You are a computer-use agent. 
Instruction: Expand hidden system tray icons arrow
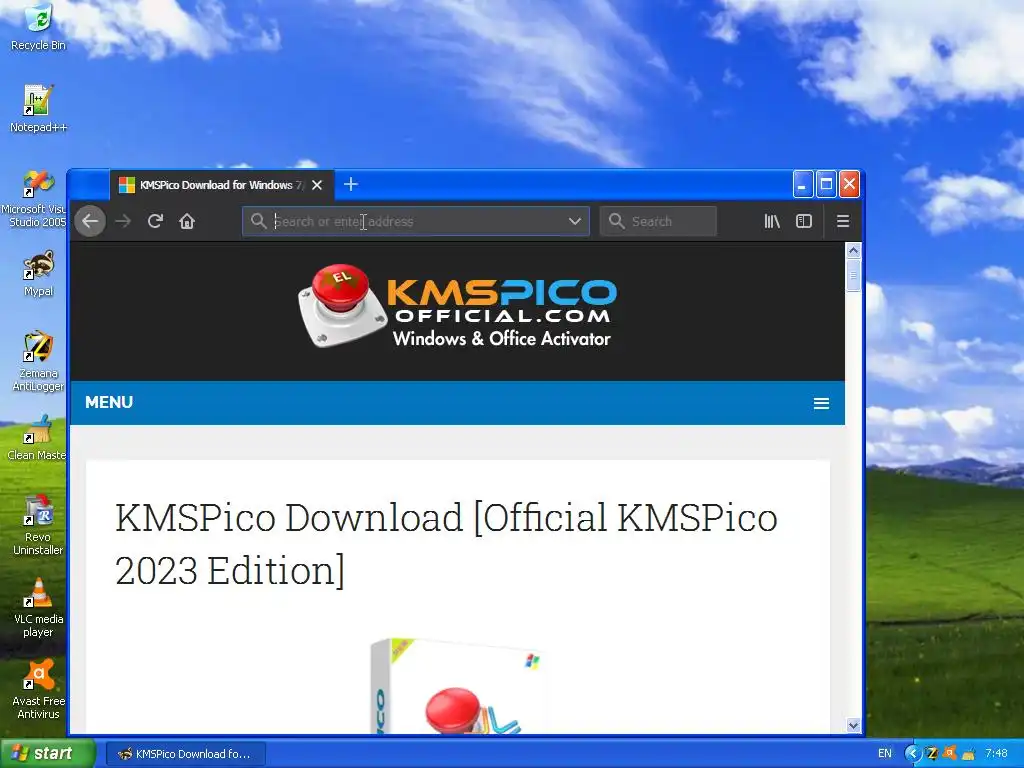pos(912,754)
